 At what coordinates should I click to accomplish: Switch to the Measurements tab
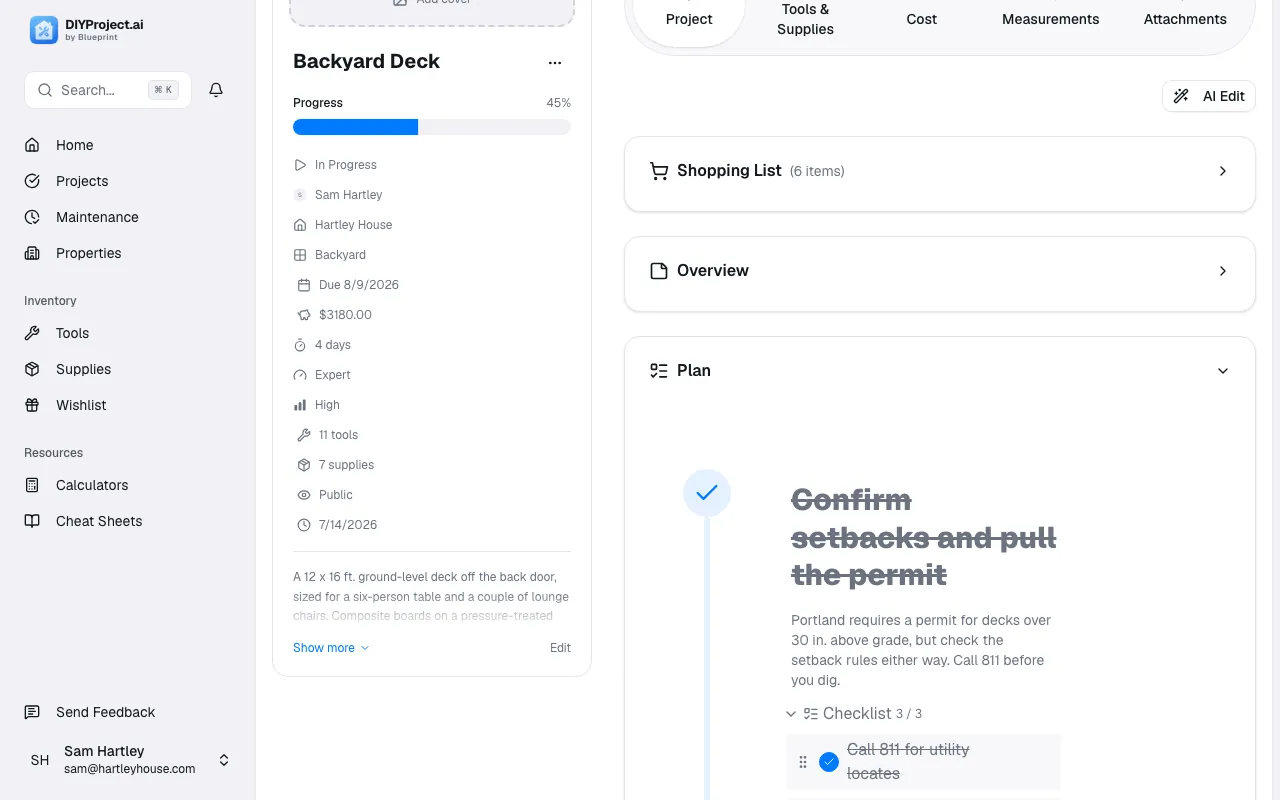click(x=1050, y=19)
